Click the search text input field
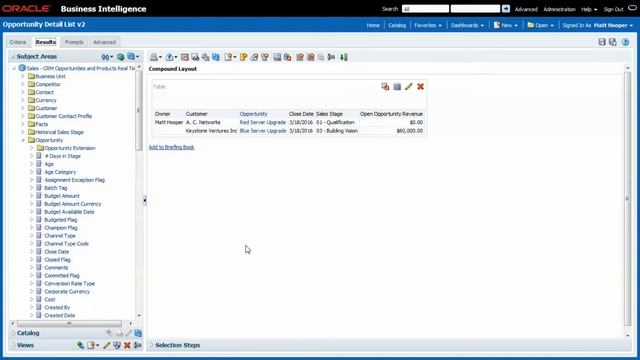The height and width of the screenshot is (360, 640). point(475,9)
